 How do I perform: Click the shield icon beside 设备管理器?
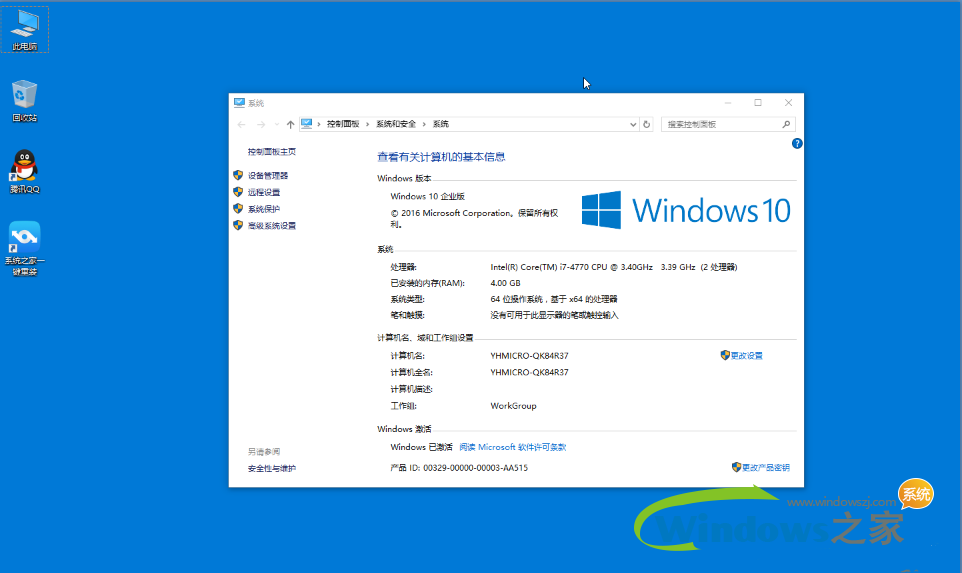click(x=238, y=175)
